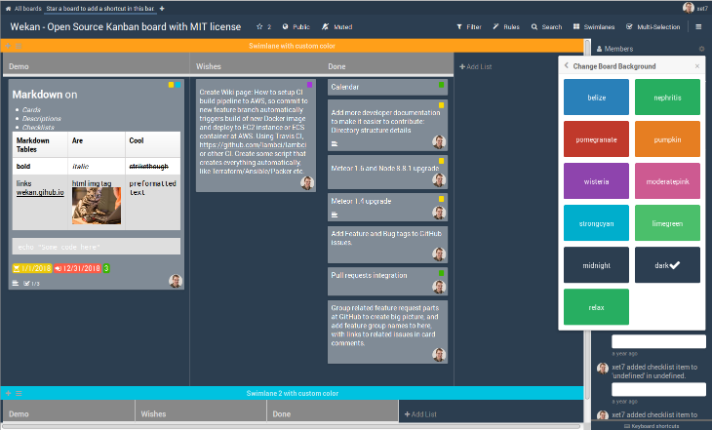
Task: Select midnight background color
Action: point(596,265)
